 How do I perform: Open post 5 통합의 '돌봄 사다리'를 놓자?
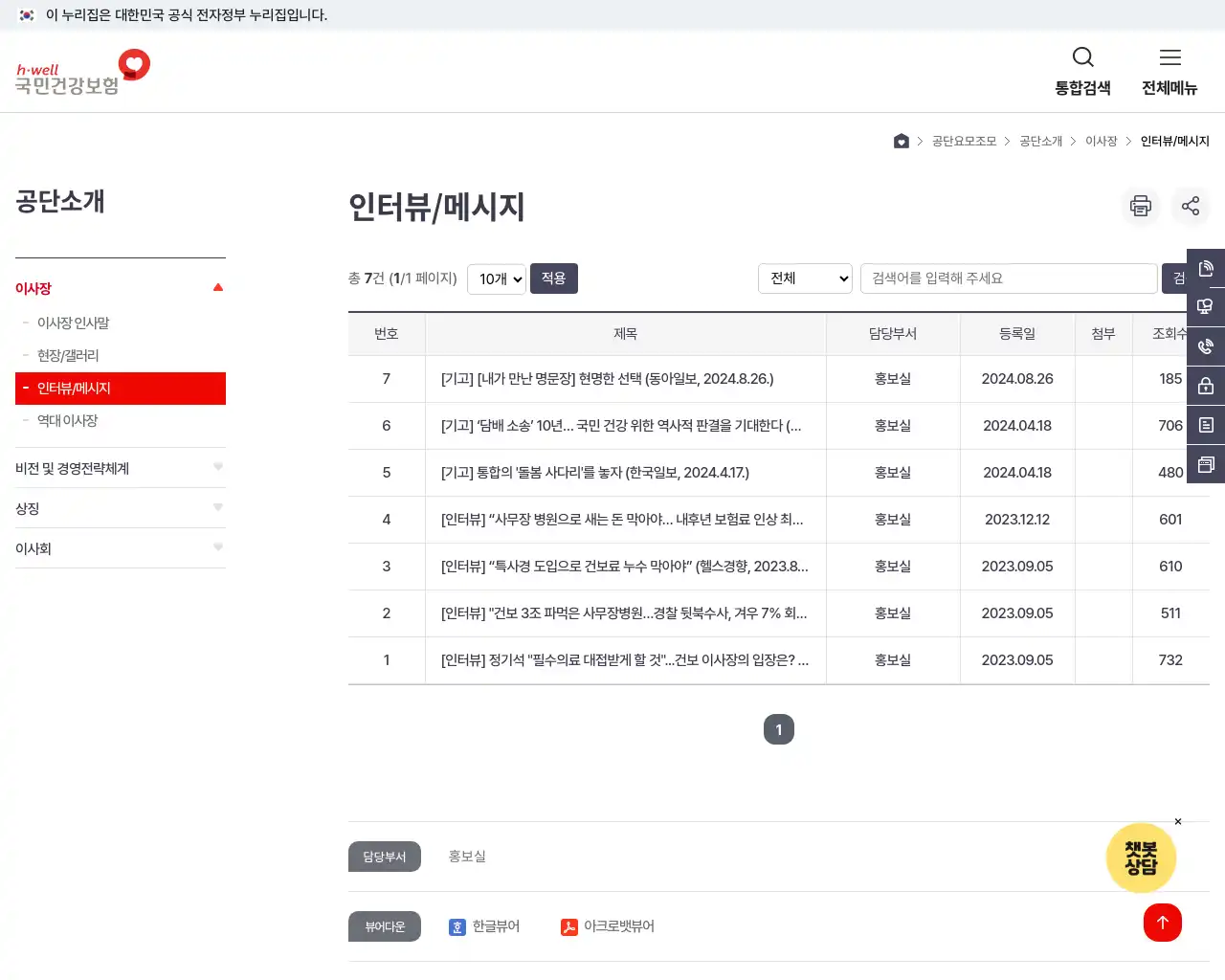tap(595, 473)
